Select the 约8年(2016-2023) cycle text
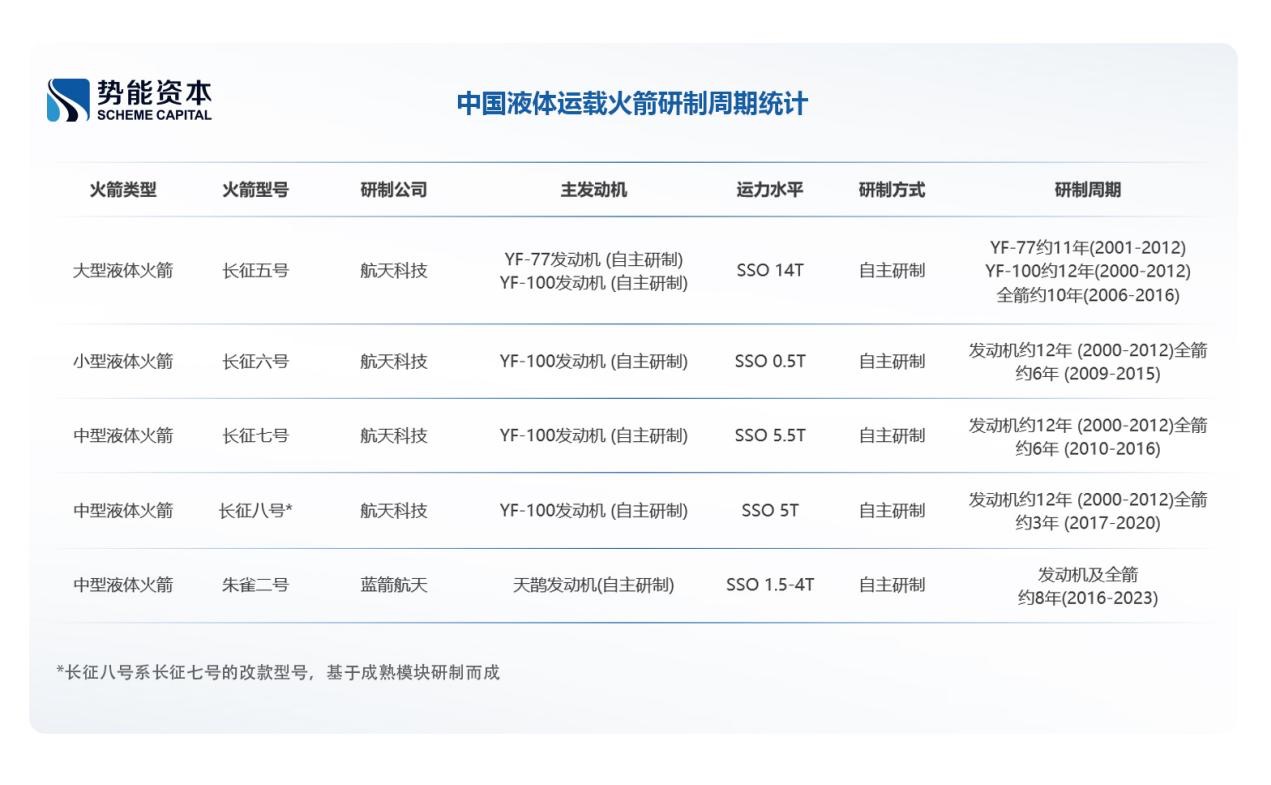This screenshot has width=1271, height=785. (1088, 598)
